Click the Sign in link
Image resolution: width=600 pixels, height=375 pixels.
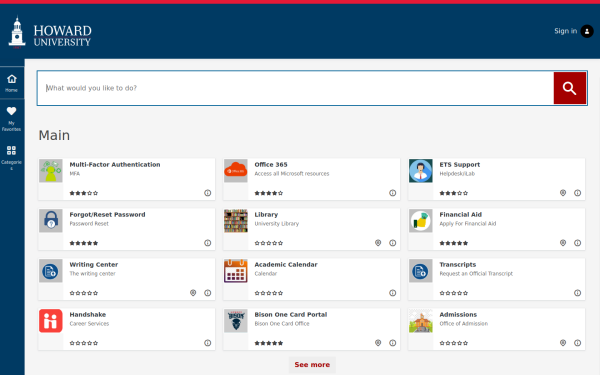(x=565, y=31)
